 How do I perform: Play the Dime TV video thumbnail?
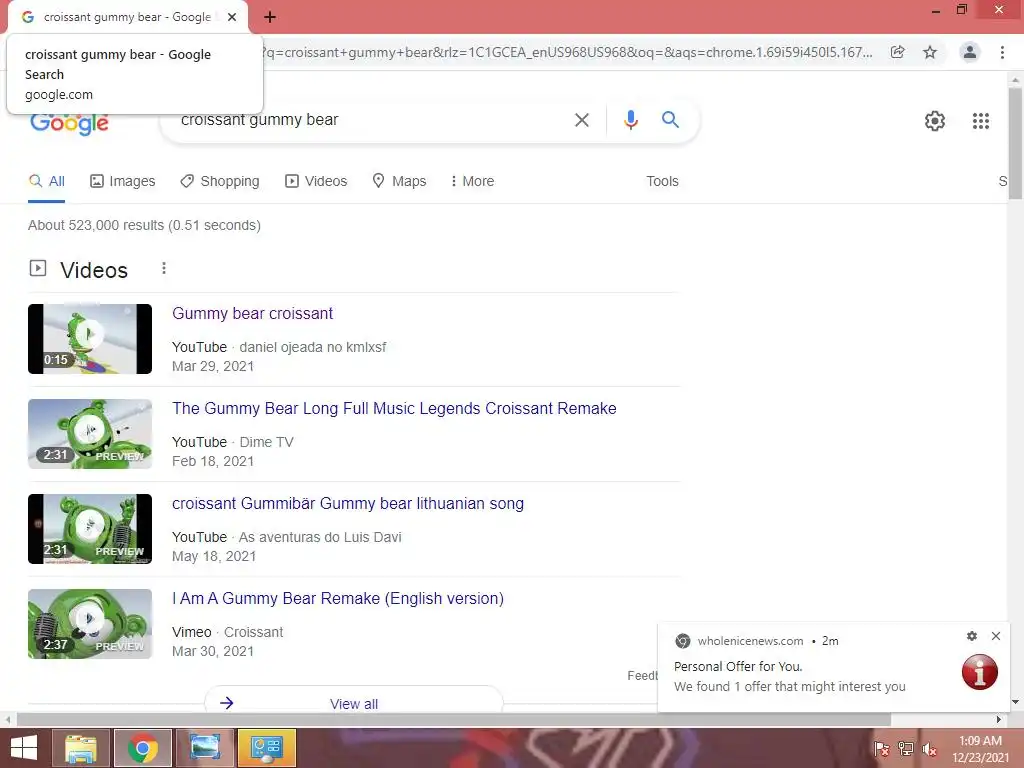coord(90,434)
